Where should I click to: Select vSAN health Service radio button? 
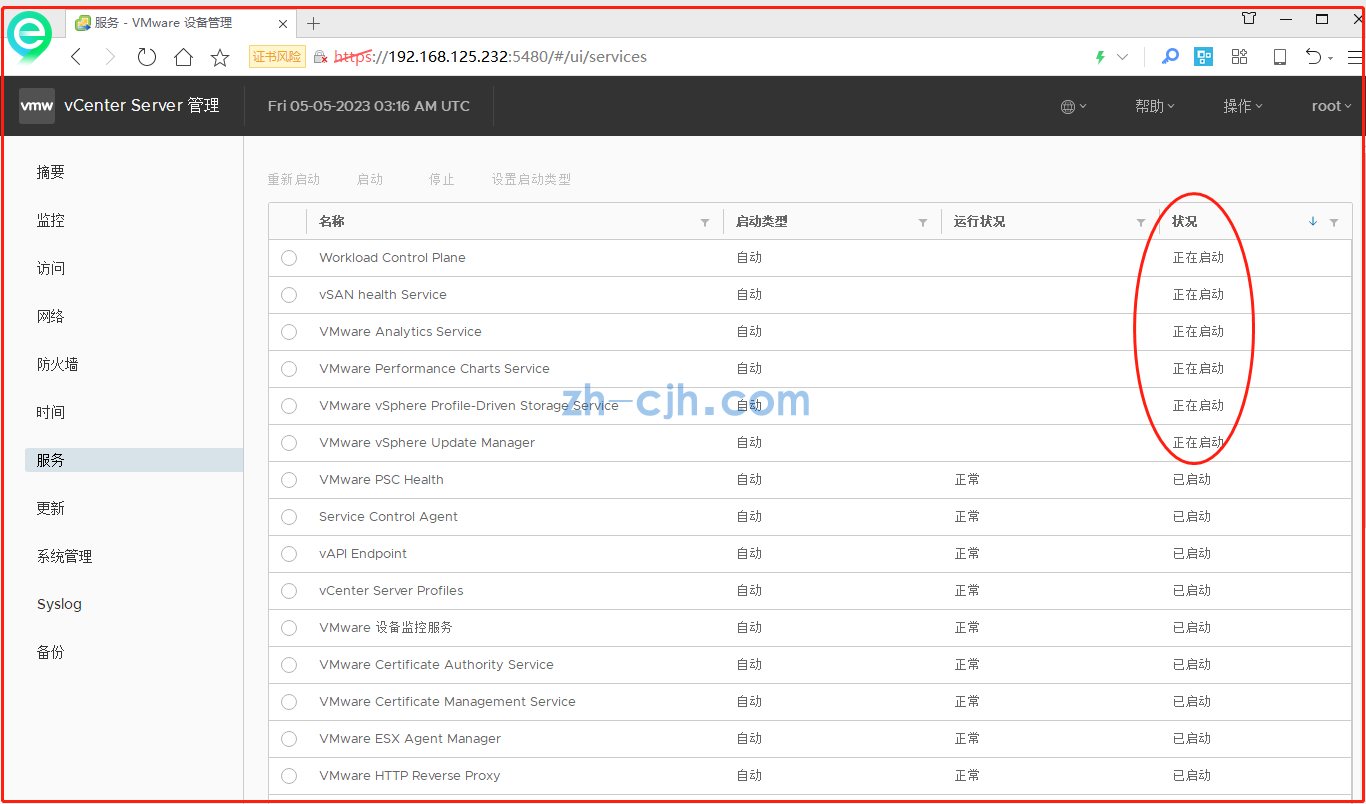(x=289, y=295)
